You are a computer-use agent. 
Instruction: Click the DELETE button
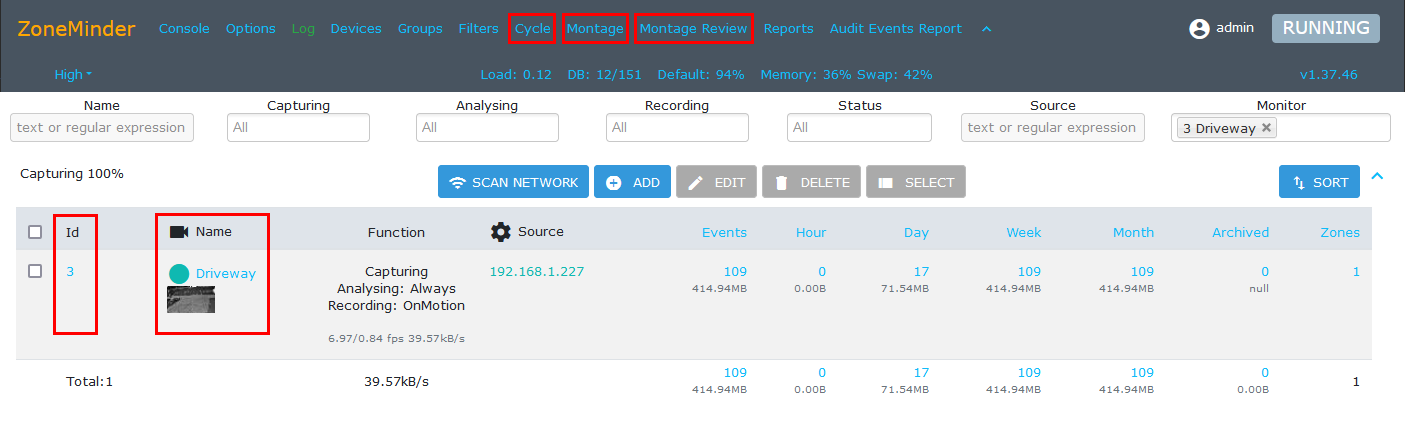pyautogui.click(x=812, y=182)
